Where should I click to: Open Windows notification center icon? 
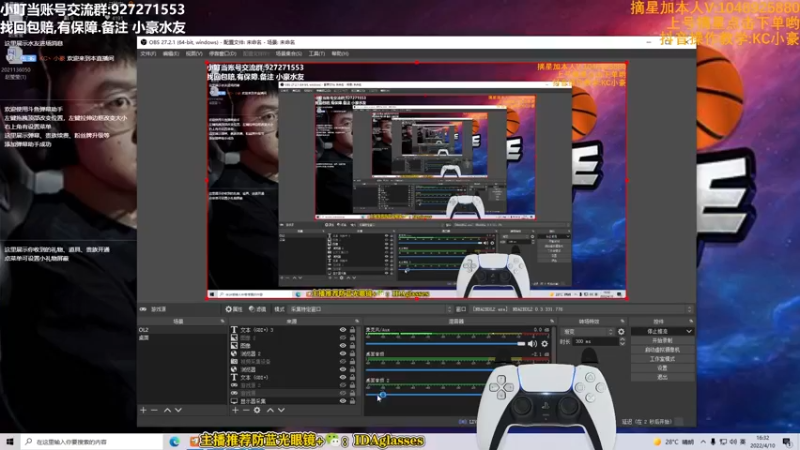pos(787,441)
